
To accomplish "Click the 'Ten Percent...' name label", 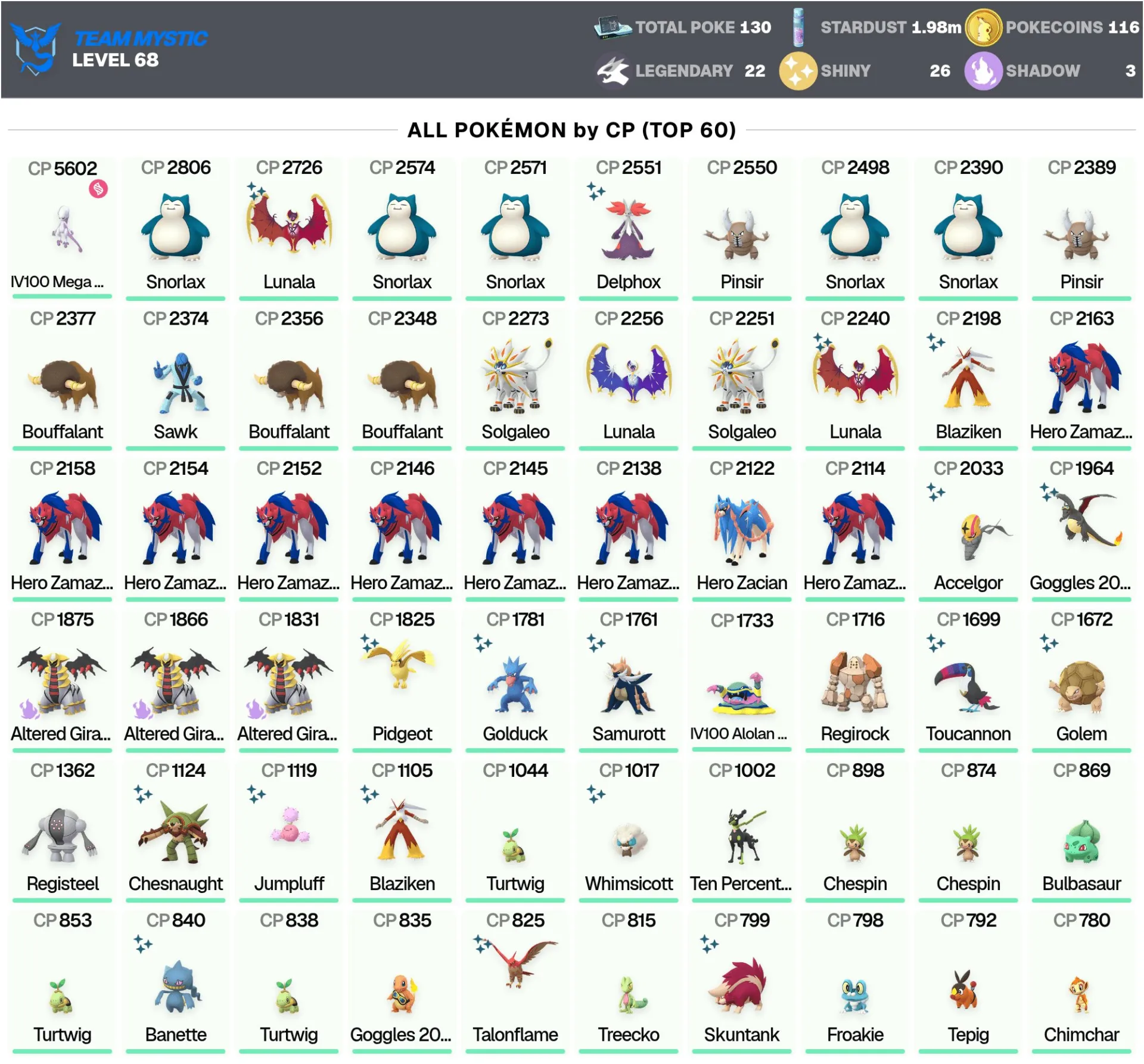I will pyautogui.click(x=741, y=883).
